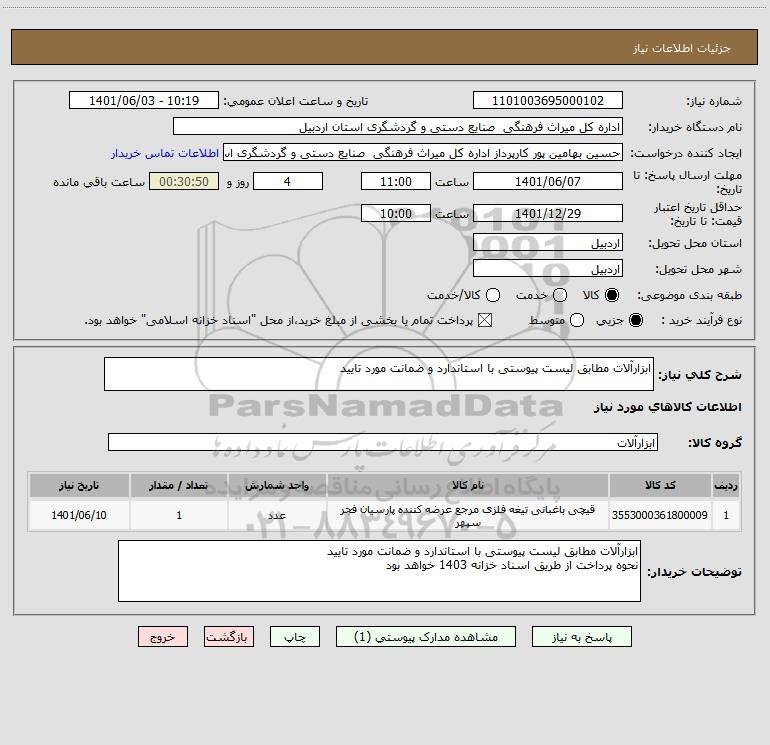This screenshot has width=770, height=745.
Task: Select the کالا/خدمت radio button
Action: (493, 295)
